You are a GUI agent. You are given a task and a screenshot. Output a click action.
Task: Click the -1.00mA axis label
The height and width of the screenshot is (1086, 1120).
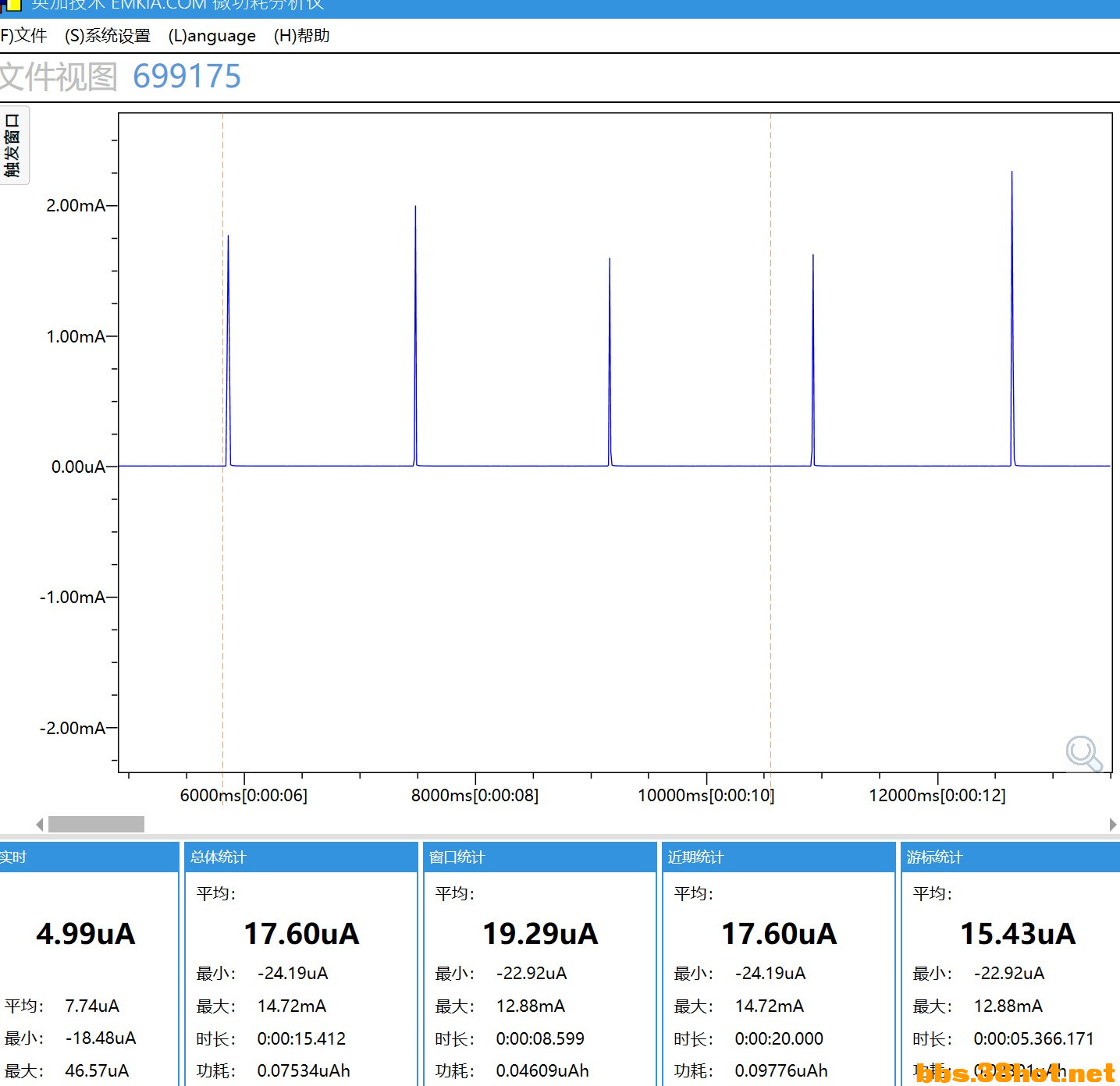click(x=73, y=598)
